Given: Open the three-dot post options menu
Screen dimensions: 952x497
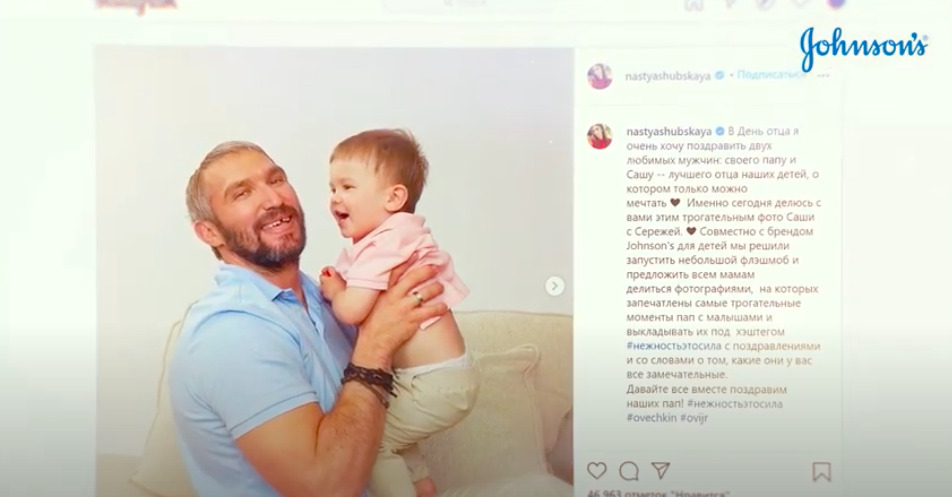Looking at the screenshot, I should tap(823, 75).
